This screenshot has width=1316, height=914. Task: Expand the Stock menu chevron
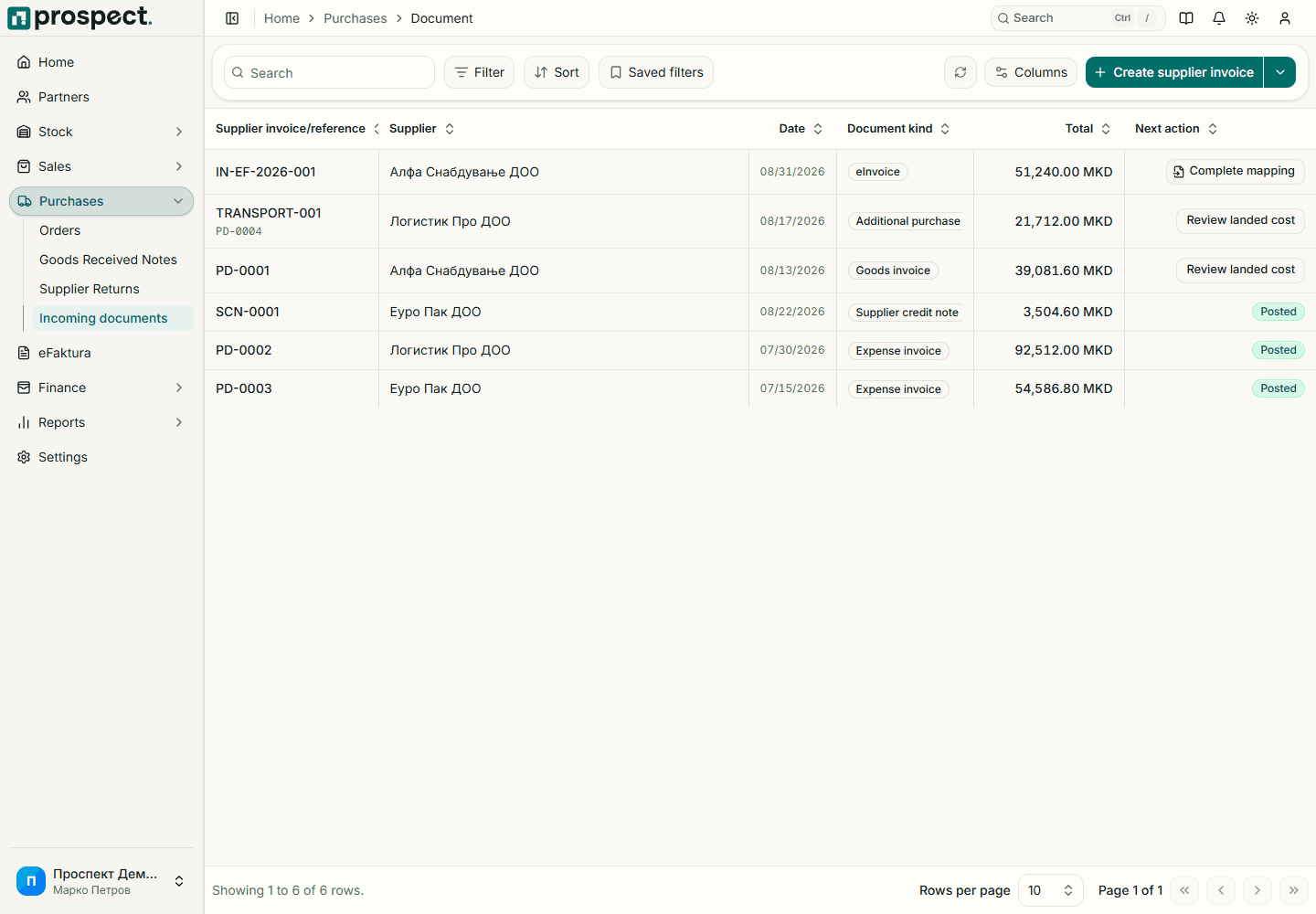(179, 132)
